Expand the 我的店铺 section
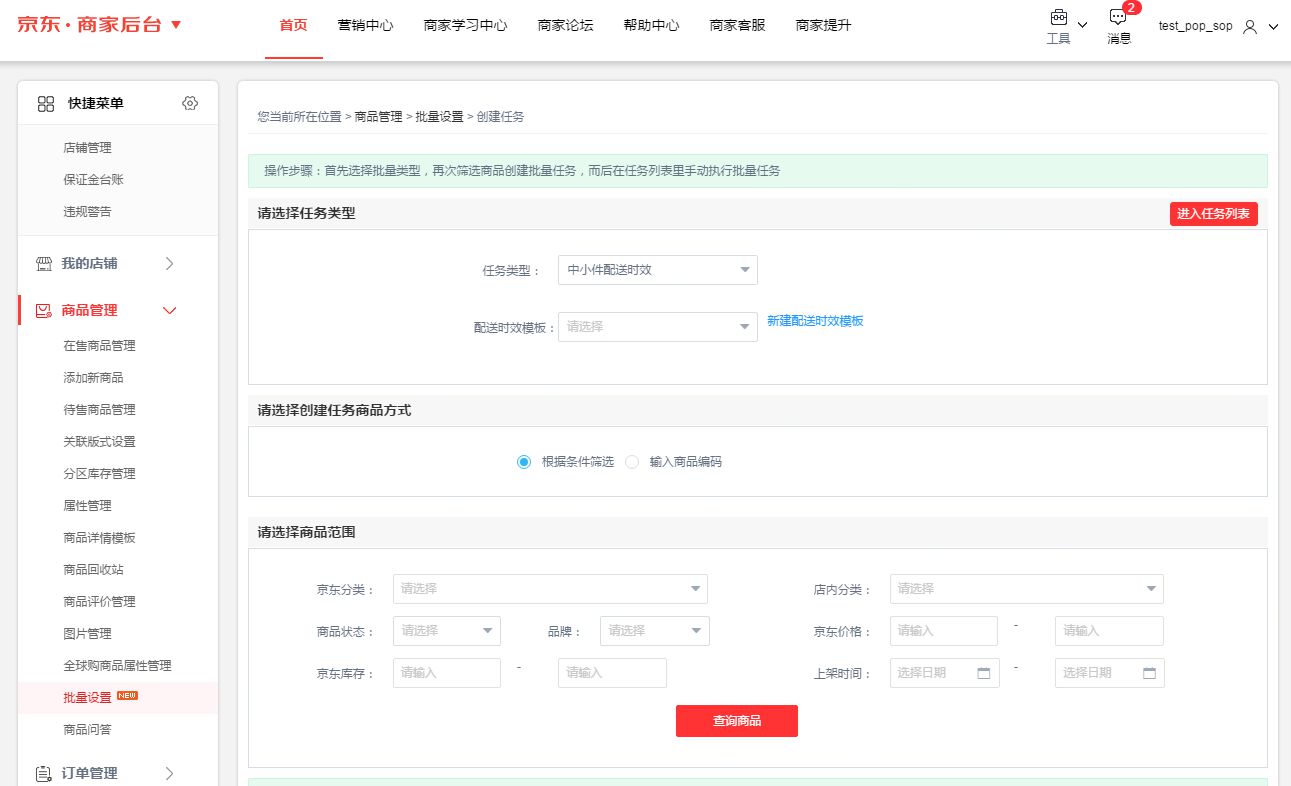Image resolution: width=1291 pixels, height=786 pixels. [x=170, y=264]
